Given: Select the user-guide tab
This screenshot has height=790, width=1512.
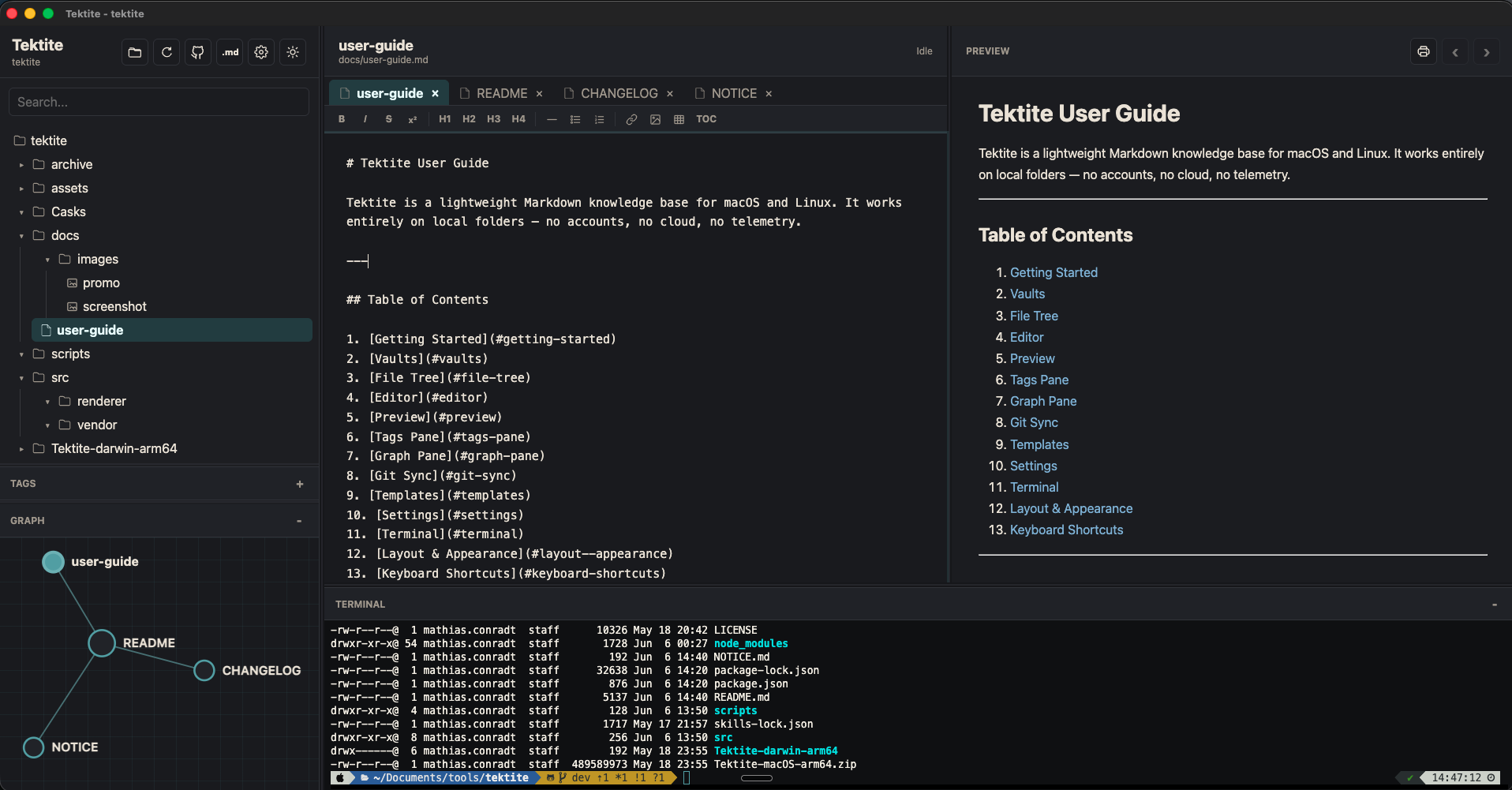Looking at the screenshot, I should 389,93.
